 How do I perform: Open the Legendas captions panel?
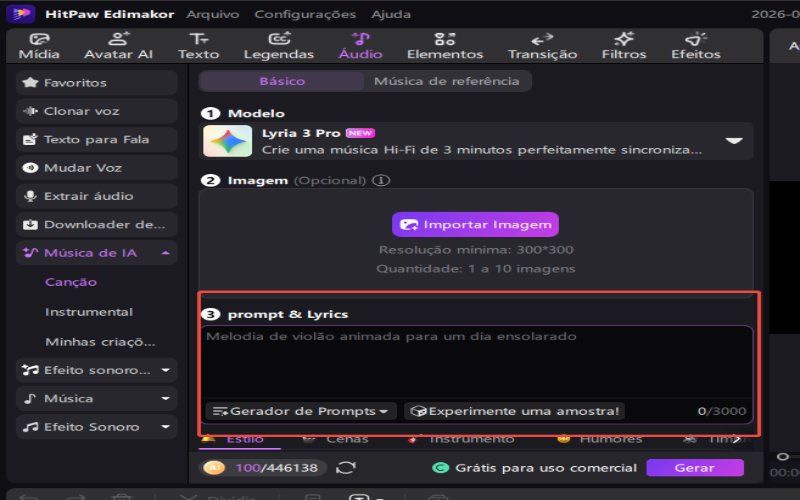[x=279, y=46]
